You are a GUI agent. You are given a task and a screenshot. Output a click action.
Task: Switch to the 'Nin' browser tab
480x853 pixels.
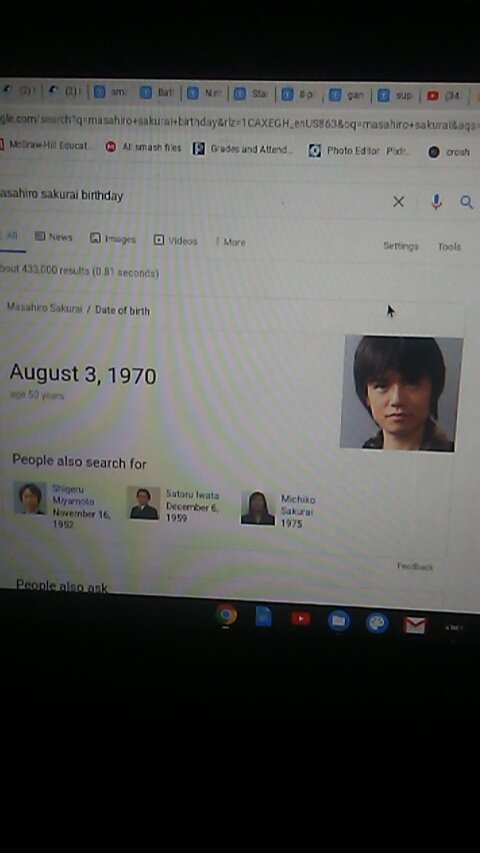click(205, 93)
